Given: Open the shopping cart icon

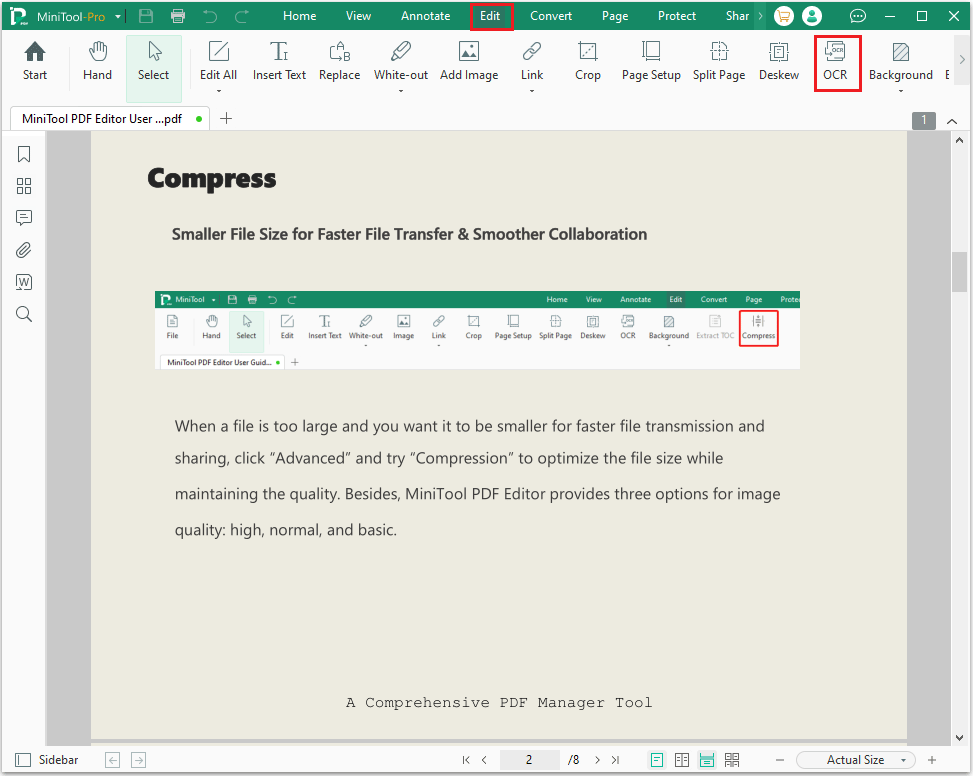Looking at the screenshot, I should point(784,16).
